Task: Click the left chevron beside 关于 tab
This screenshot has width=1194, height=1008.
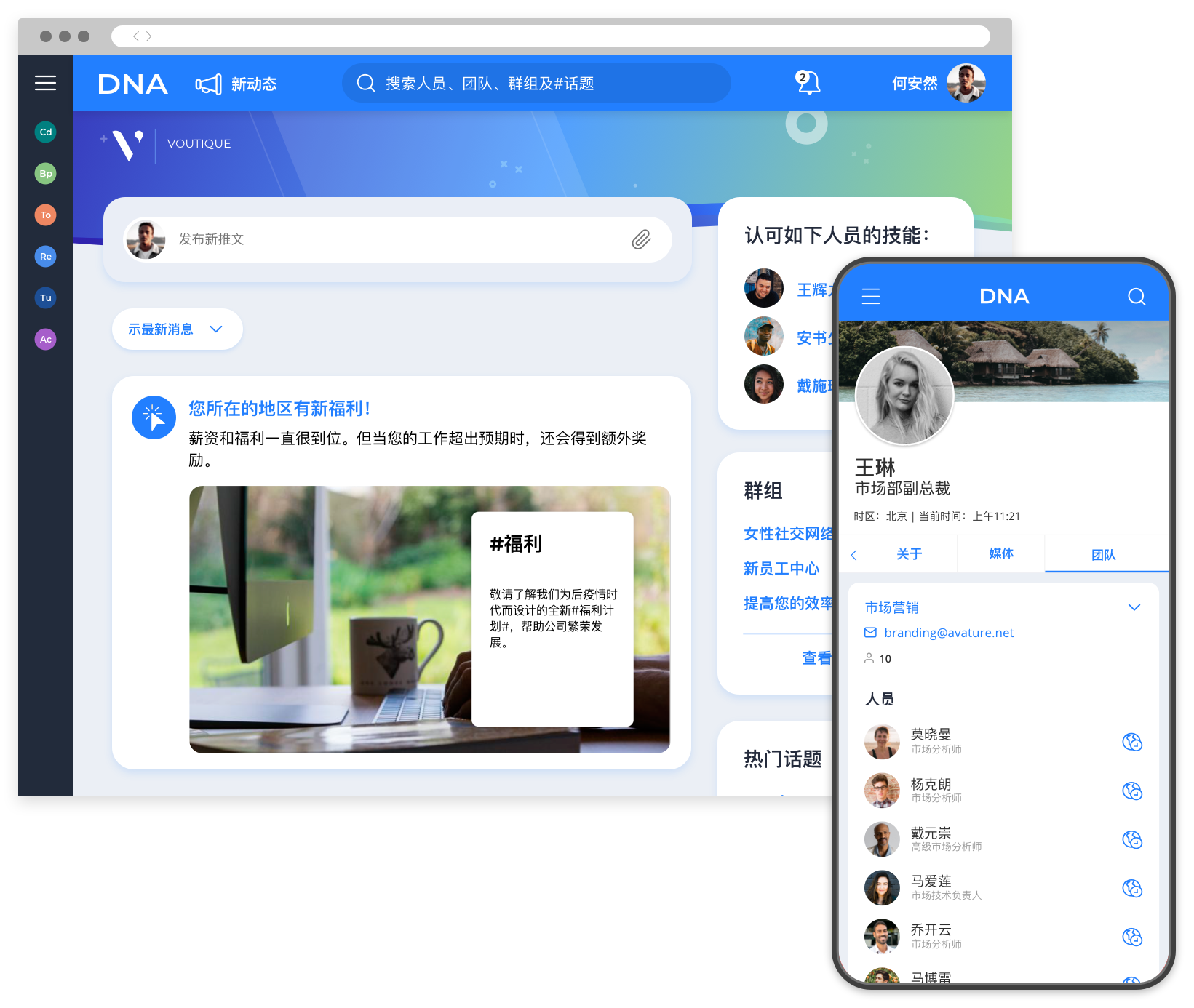Action: click(x=854, y=555)
